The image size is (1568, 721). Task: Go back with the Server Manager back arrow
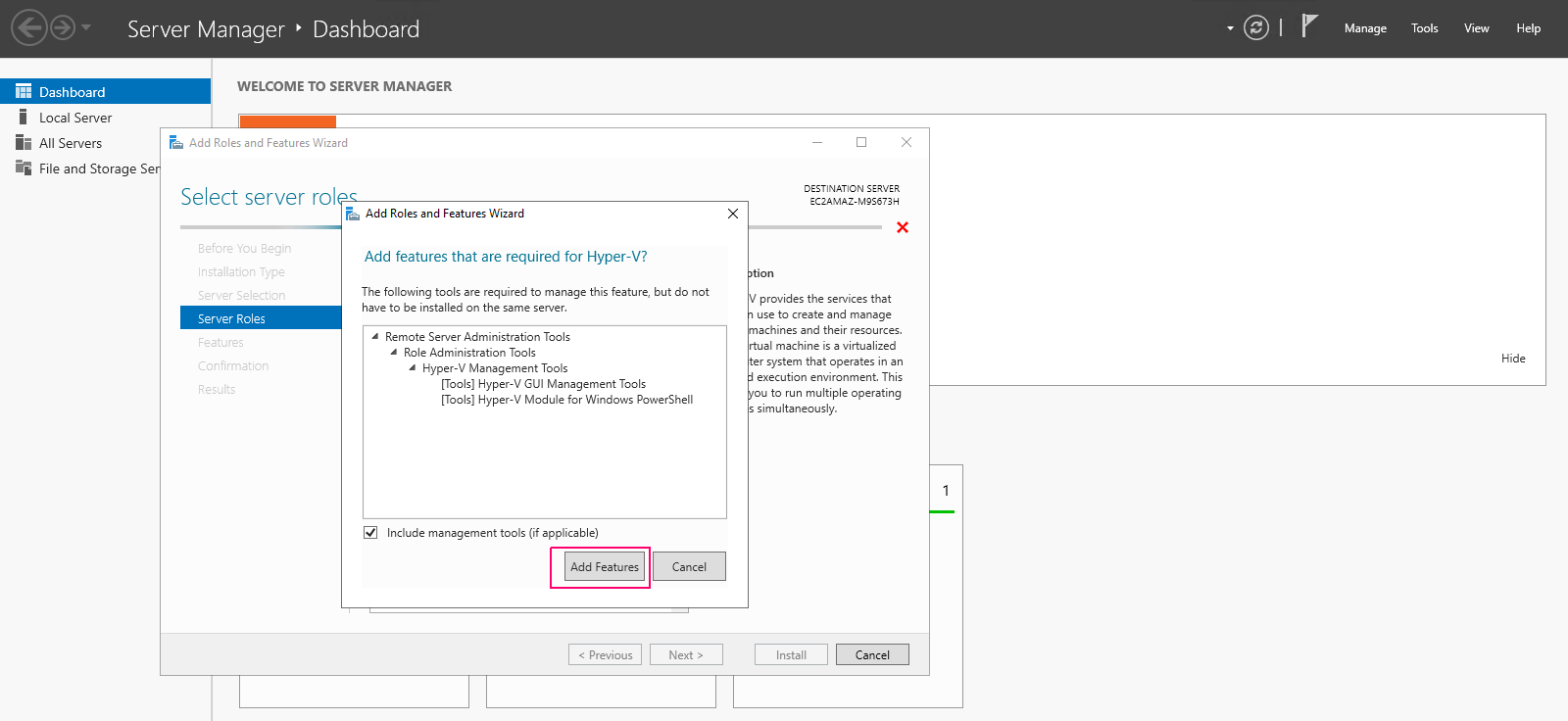point(29,27)
